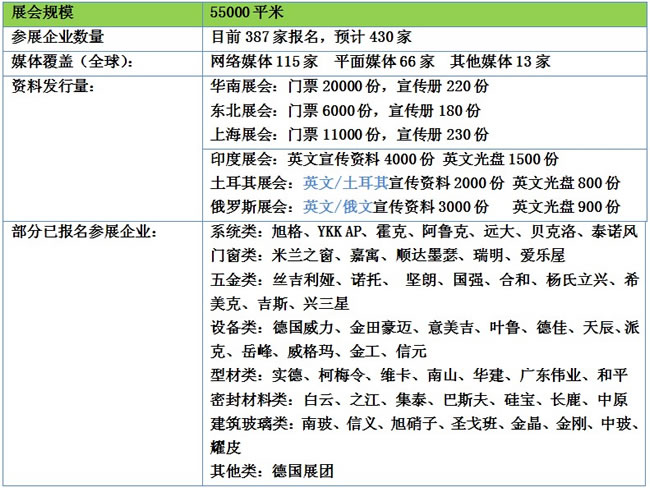This screenshot has width=650, height=488.
Task: Select the 印度展会 English materials line
Action: tap(384, 160)
